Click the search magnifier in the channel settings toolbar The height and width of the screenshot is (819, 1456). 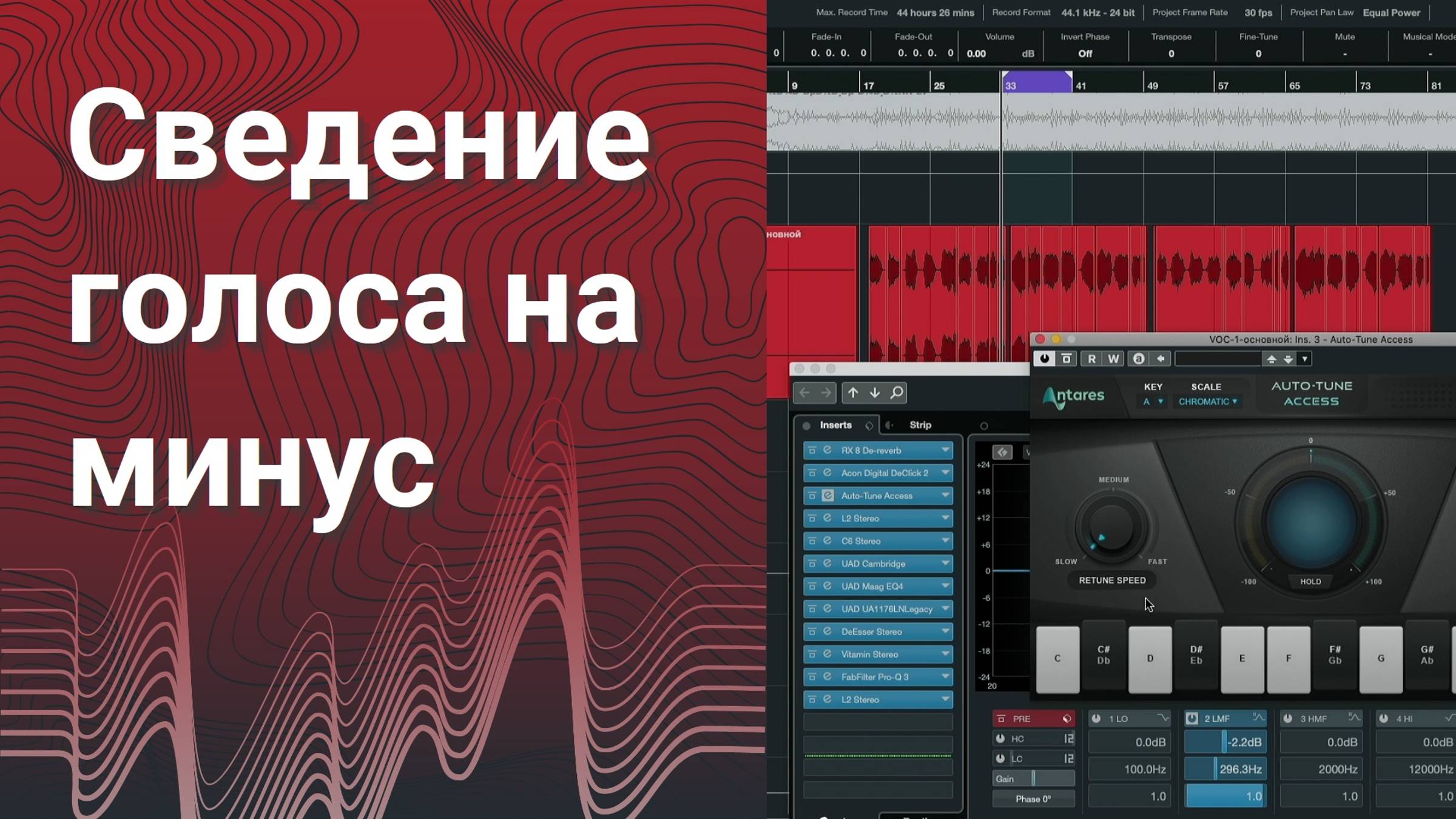point(895,393)
